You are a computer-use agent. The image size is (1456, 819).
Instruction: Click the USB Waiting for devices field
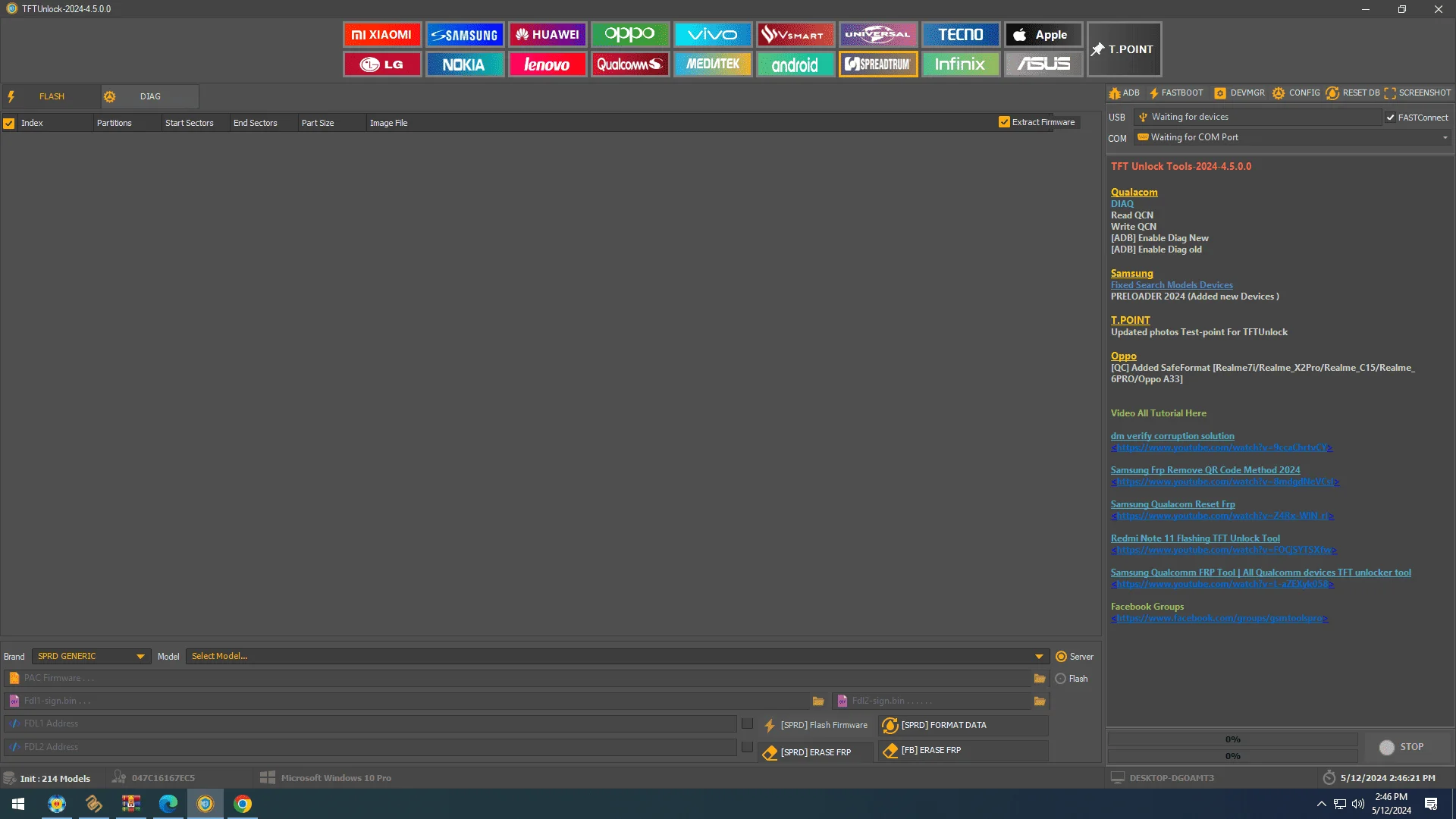click(x=1257, y=117)
